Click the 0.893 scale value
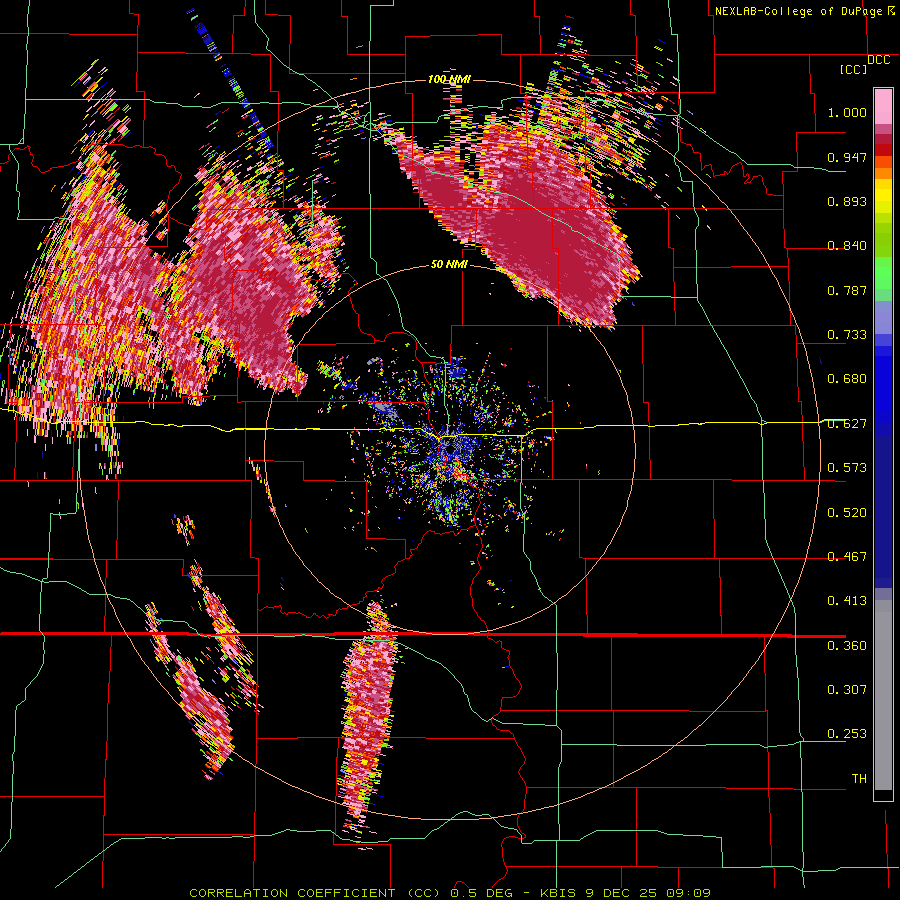Viewport: 900px width, 900px height. point(847,201)
